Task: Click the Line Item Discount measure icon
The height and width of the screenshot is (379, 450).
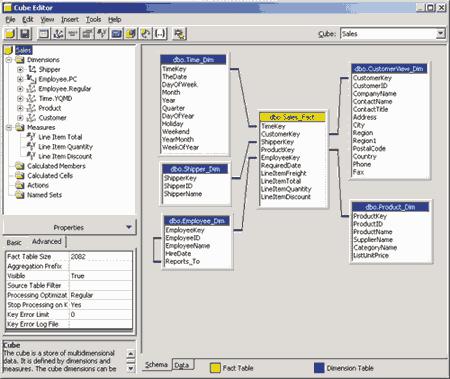Action: pos(31,156)
